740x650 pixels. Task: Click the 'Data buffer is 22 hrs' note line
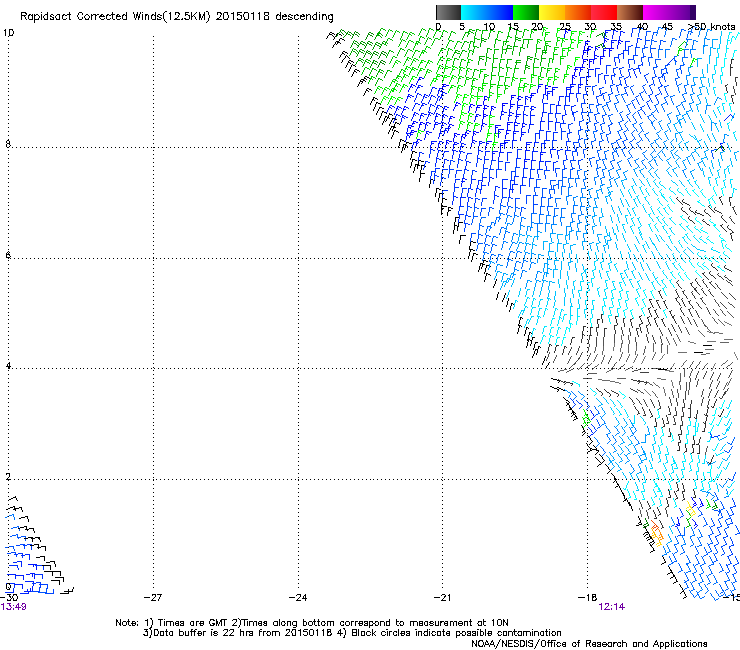pyautogui.click(x=352, y=633)
